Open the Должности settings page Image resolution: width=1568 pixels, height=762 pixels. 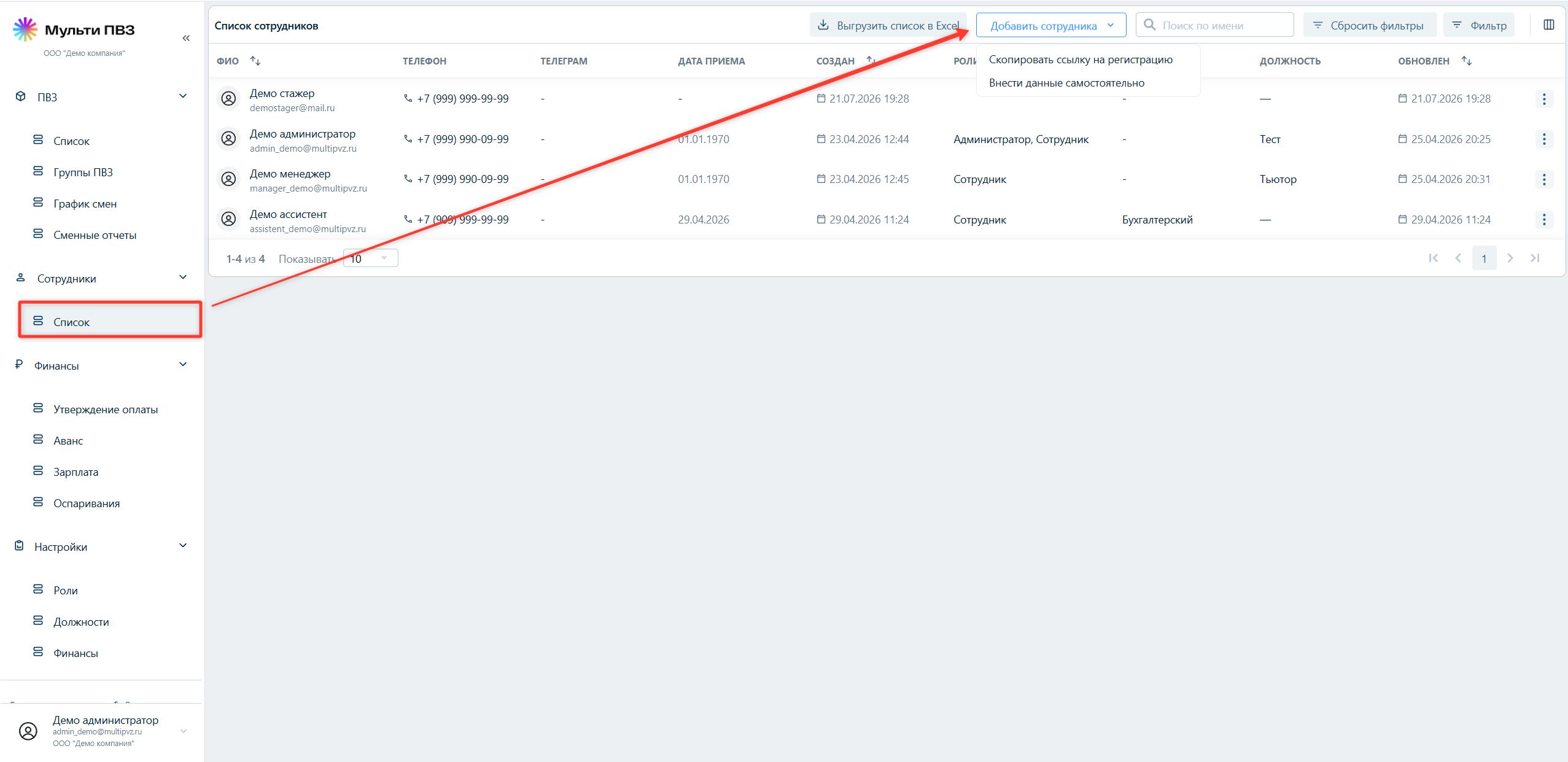click(81, 622)
